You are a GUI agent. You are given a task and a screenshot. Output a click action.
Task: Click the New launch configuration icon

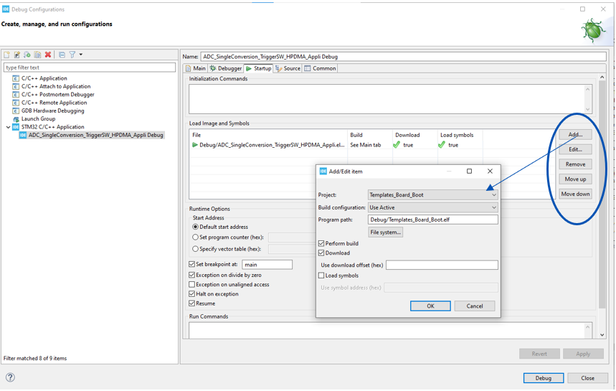point(7,55)
